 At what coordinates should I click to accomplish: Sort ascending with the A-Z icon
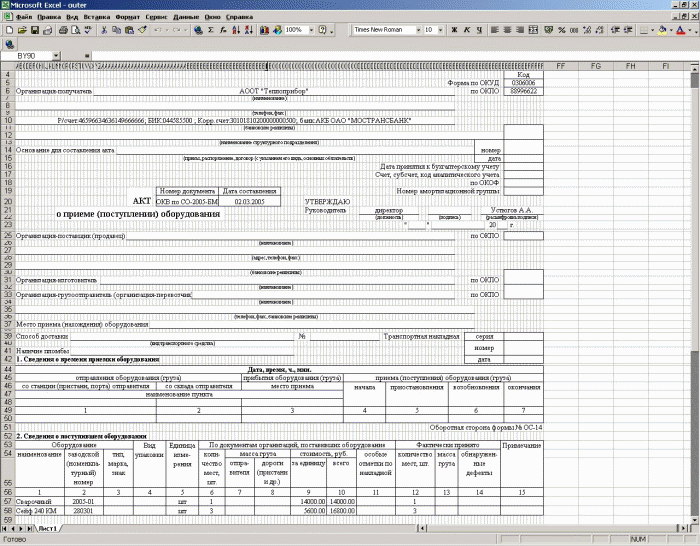(236, 30)
